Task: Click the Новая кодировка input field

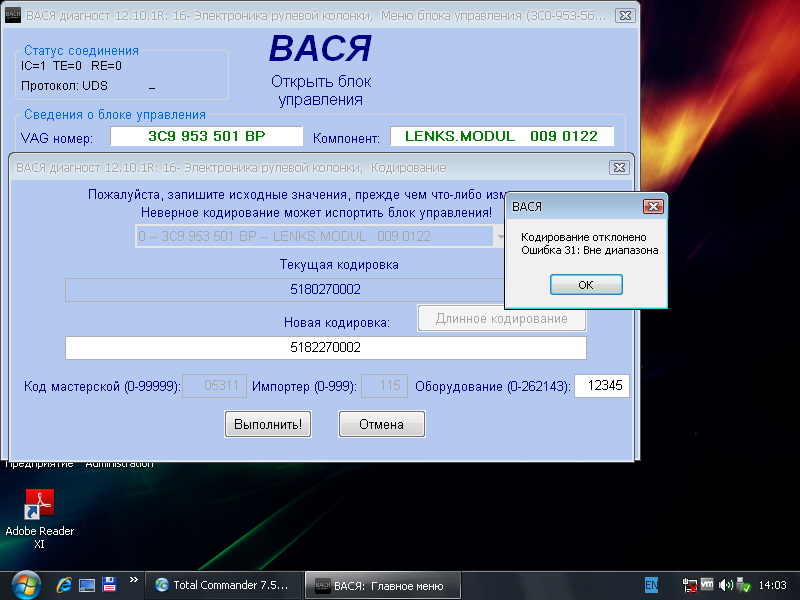Action: [325, 348]
